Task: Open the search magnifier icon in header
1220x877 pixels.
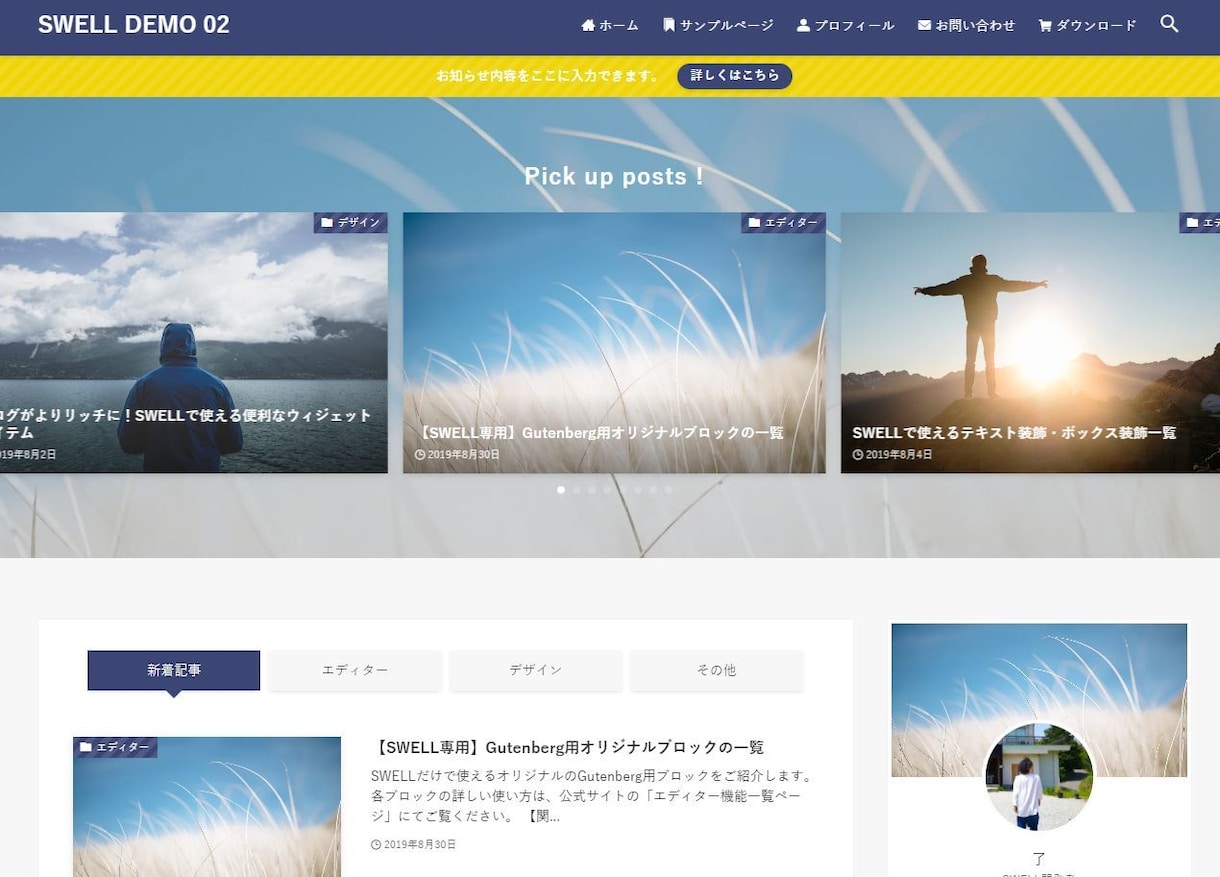Action: pos(1169,24)
